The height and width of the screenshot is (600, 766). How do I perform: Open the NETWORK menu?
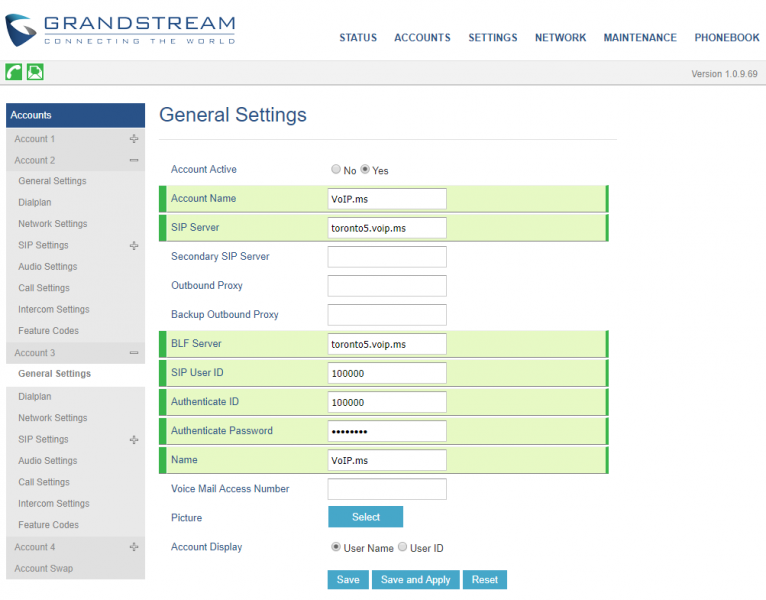tap(560, 38)
